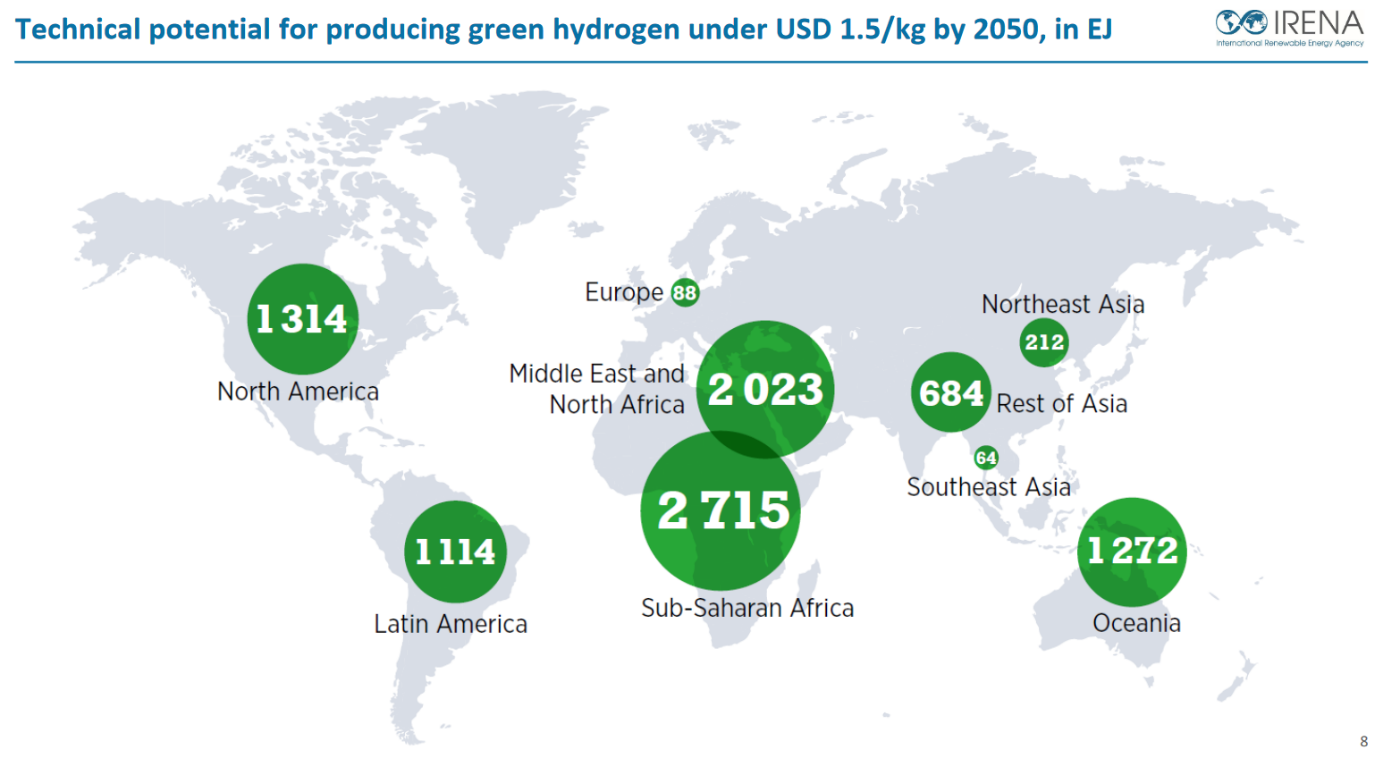This screenshot has height=758, width=1383.
Task: Click the Northeast Asia 212 circle
Action: [x=1044, y=344]
